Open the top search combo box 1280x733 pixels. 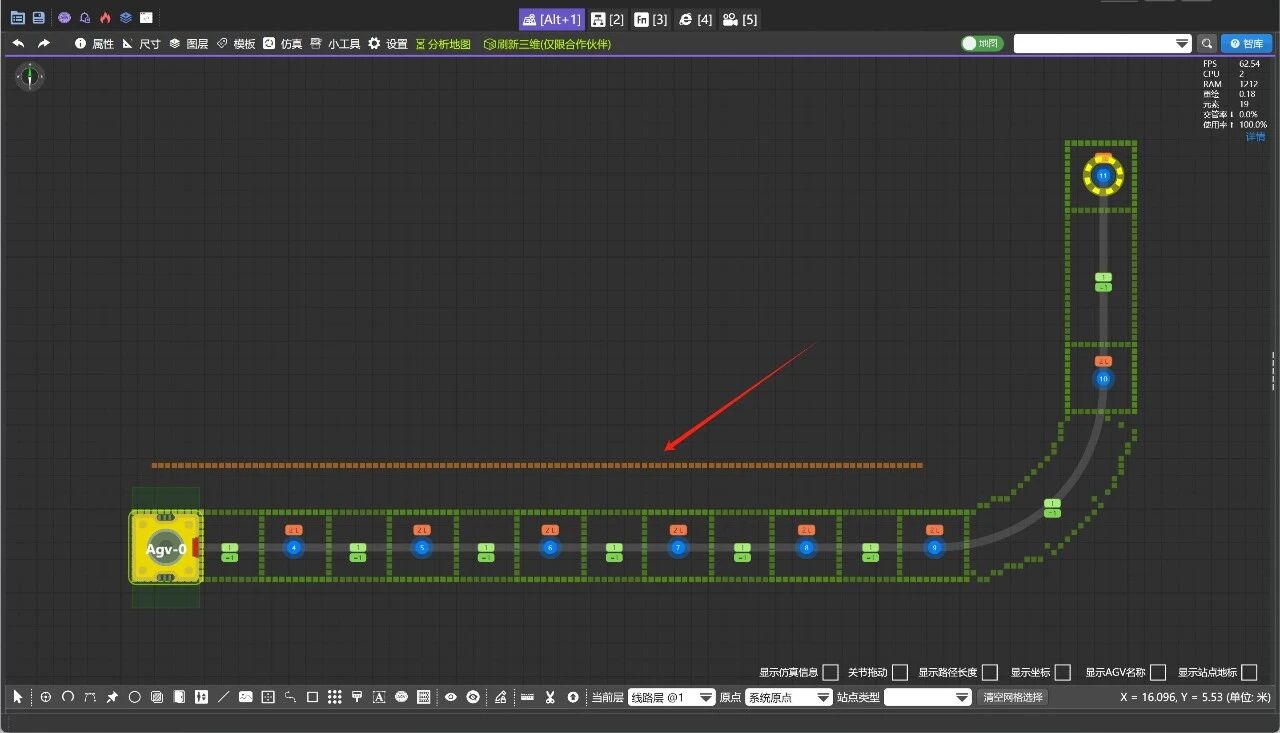(1103, 44)
